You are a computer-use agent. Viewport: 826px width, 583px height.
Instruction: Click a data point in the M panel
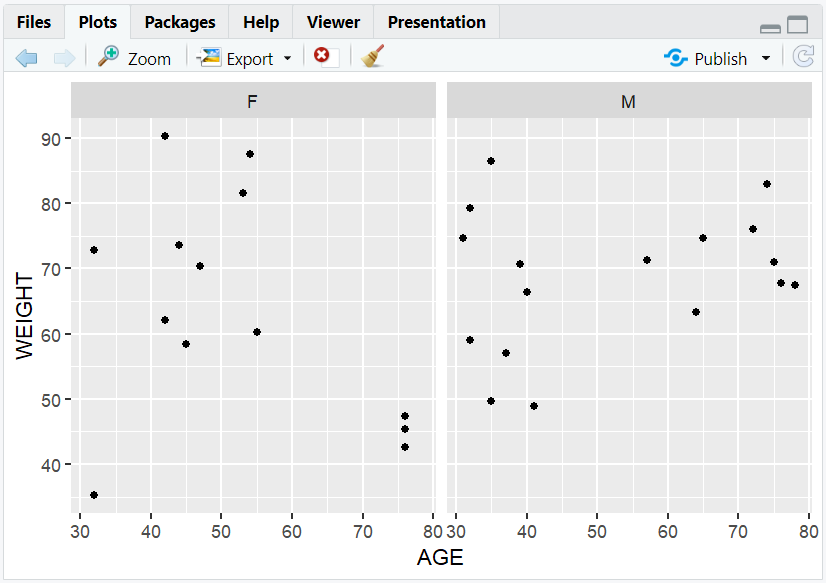pos(646,258)
